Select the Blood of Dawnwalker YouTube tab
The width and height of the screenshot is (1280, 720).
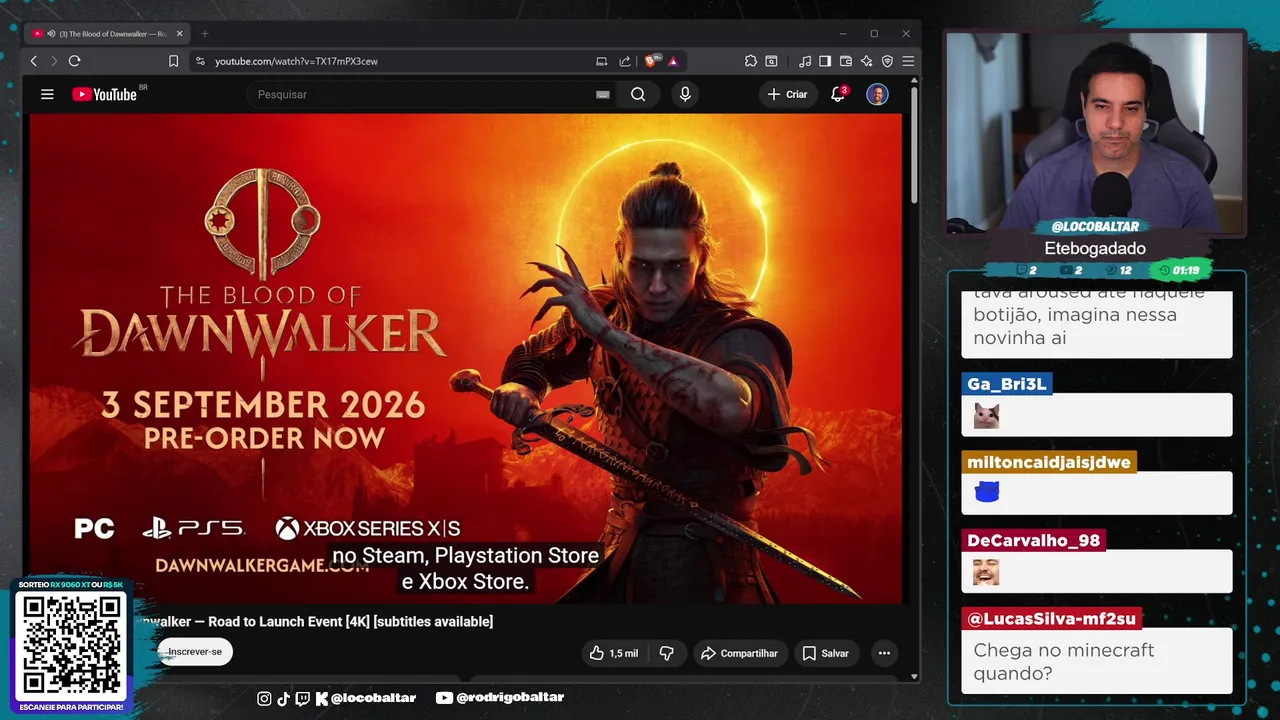pyautogui.click(x=108, y=34)
